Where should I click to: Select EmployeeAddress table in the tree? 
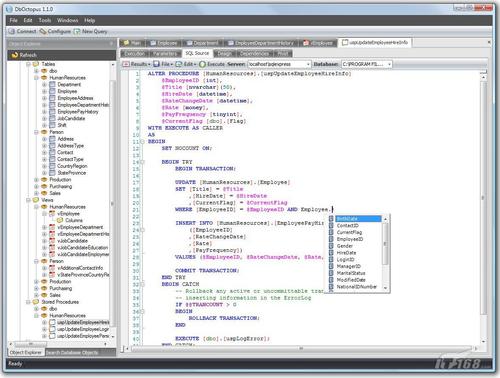(x=75, y=98)
